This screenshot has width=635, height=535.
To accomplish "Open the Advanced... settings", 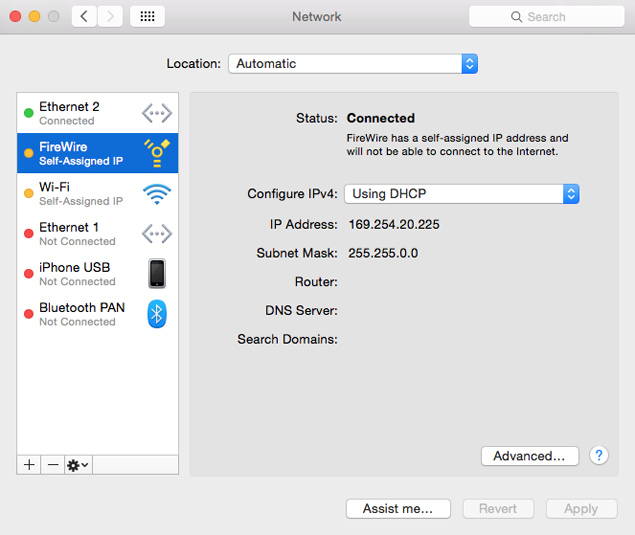I will coord(530,456).
